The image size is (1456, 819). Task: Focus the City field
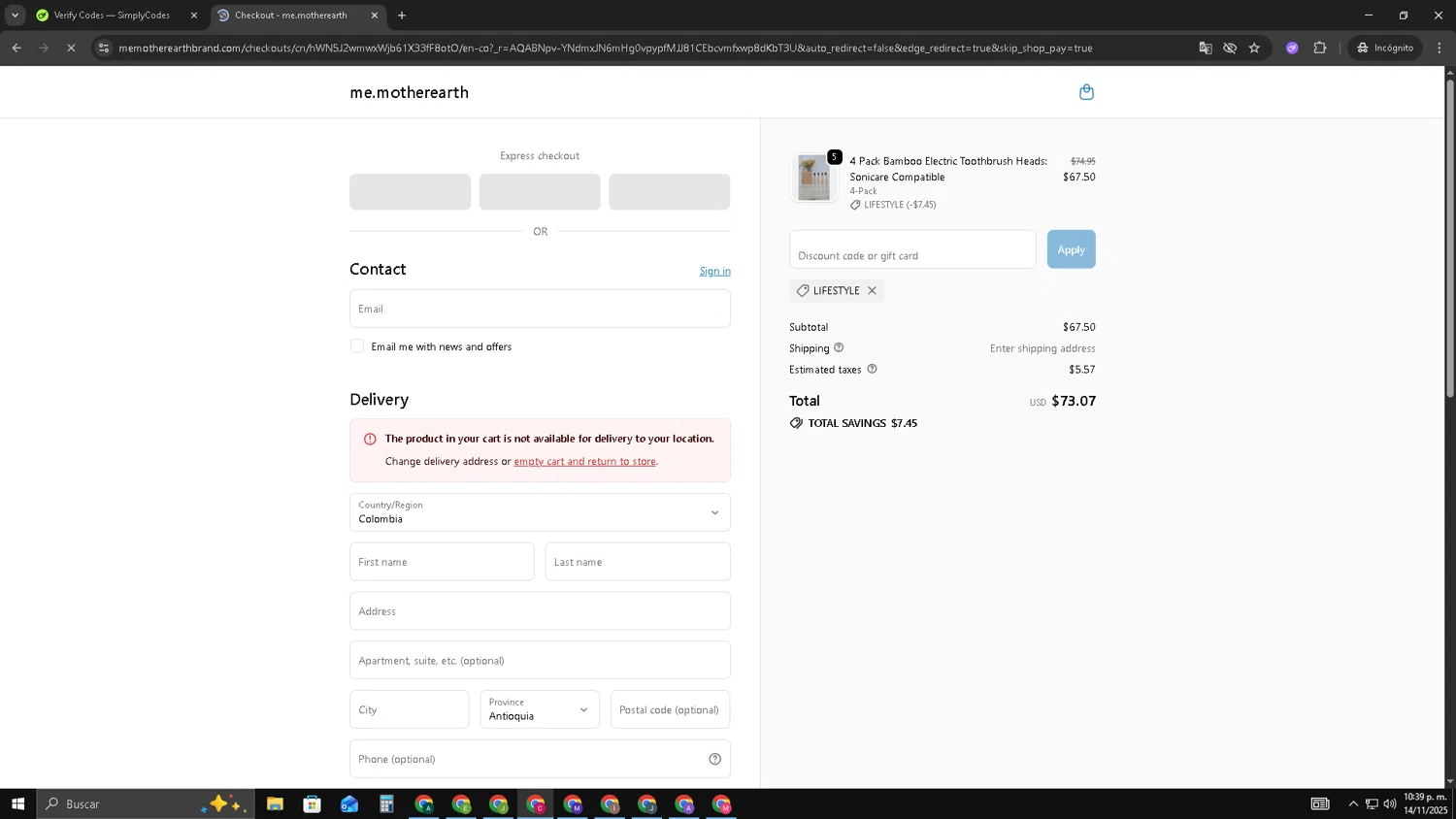(x=410, y=709)
